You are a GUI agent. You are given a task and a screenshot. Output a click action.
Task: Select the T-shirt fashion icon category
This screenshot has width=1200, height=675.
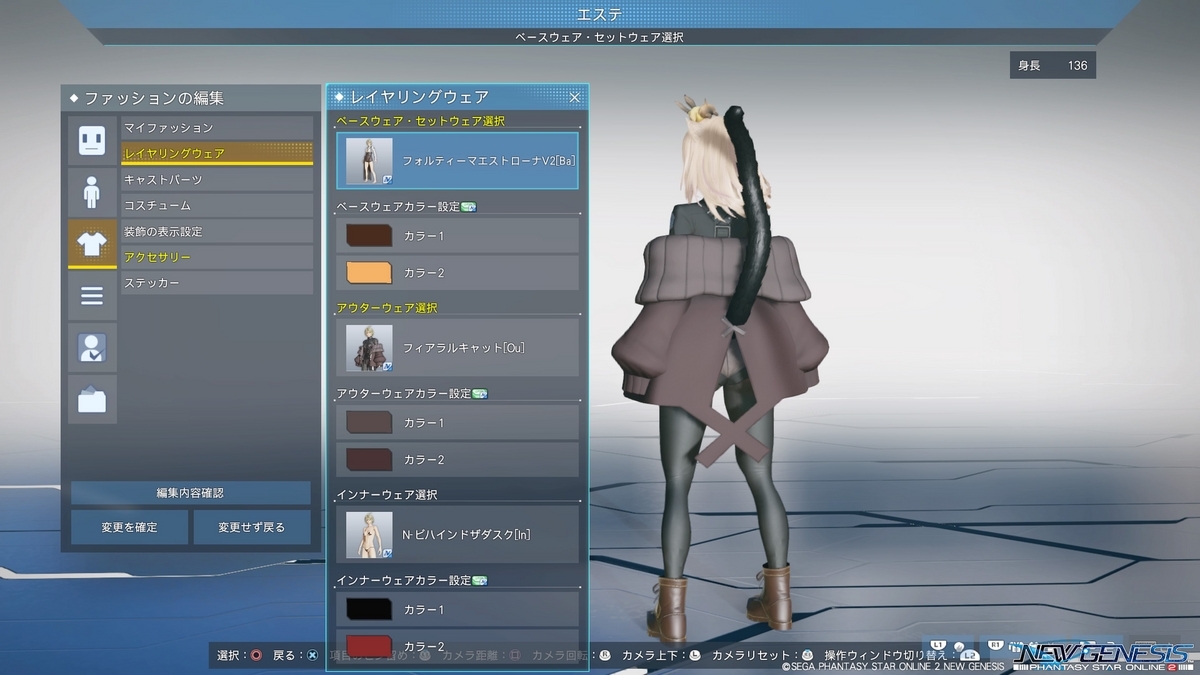point(92,244)
